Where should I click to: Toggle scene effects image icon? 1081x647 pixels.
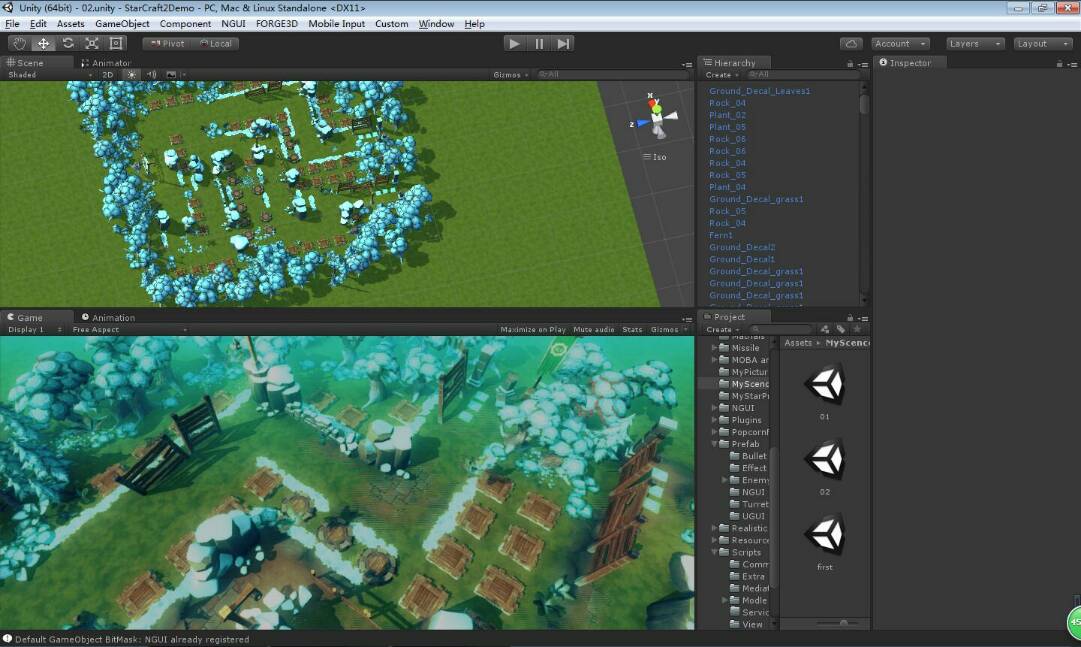tap(171, 74)
